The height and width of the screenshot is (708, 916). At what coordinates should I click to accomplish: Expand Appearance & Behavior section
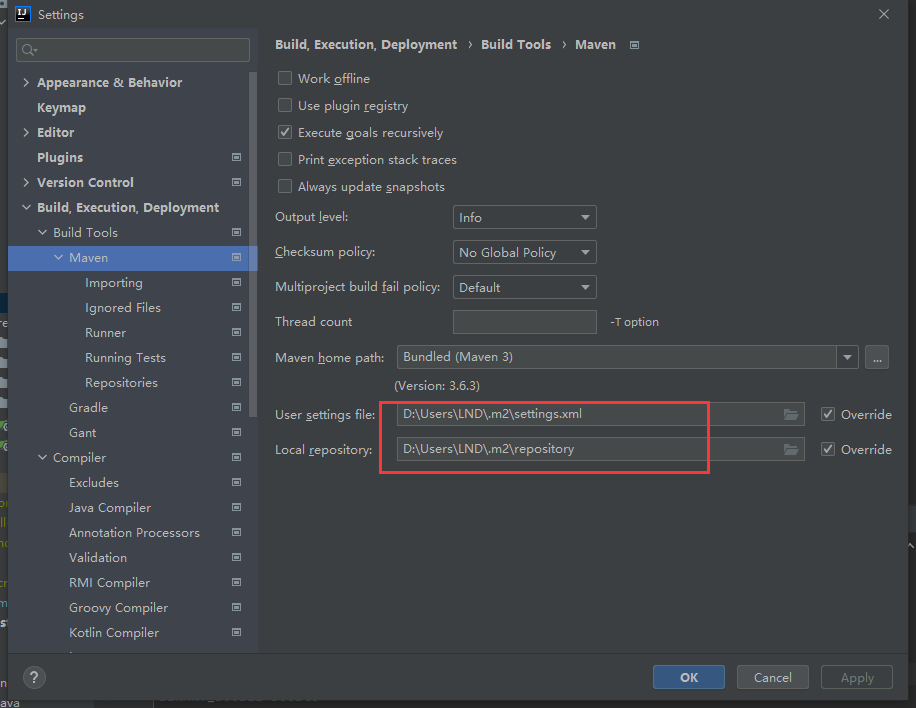pos(26,82)
